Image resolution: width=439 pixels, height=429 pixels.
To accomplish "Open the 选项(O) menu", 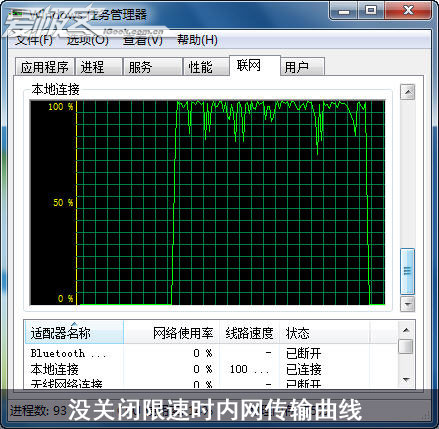I will (87, 40).
